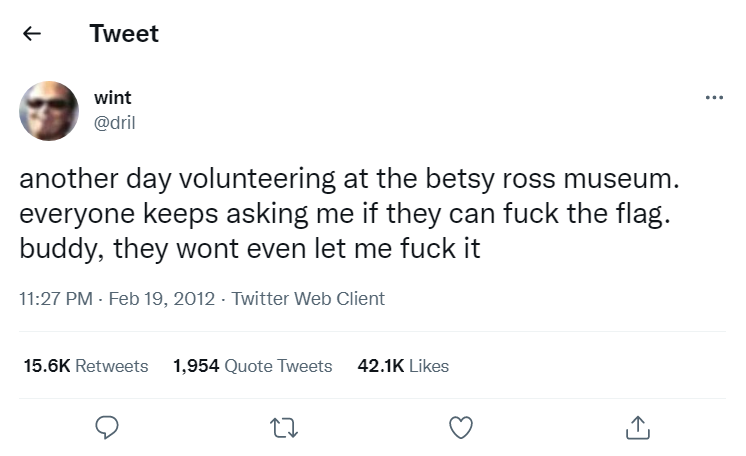
Task: View the 15.6K Retweets list
Action: click(85, 366)
